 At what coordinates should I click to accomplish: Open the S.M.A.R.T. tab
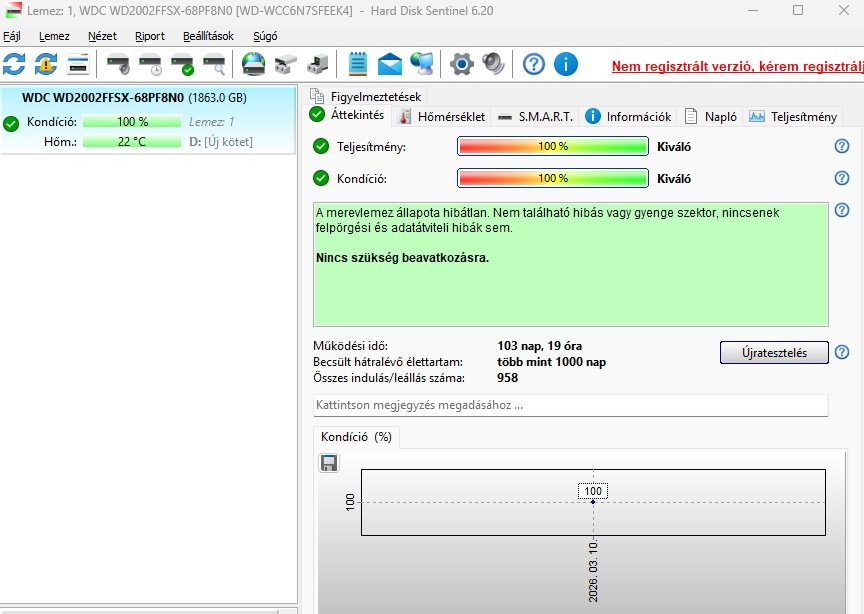[536, 116]
